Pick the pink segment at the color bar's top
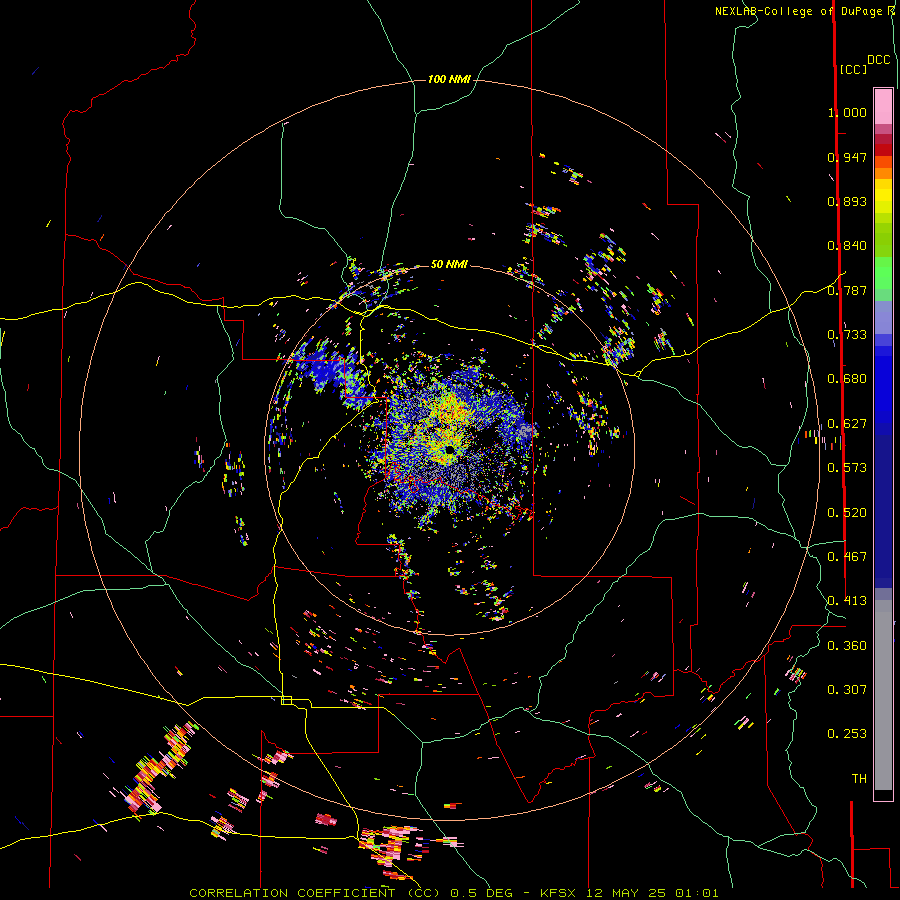 (883, 106)
